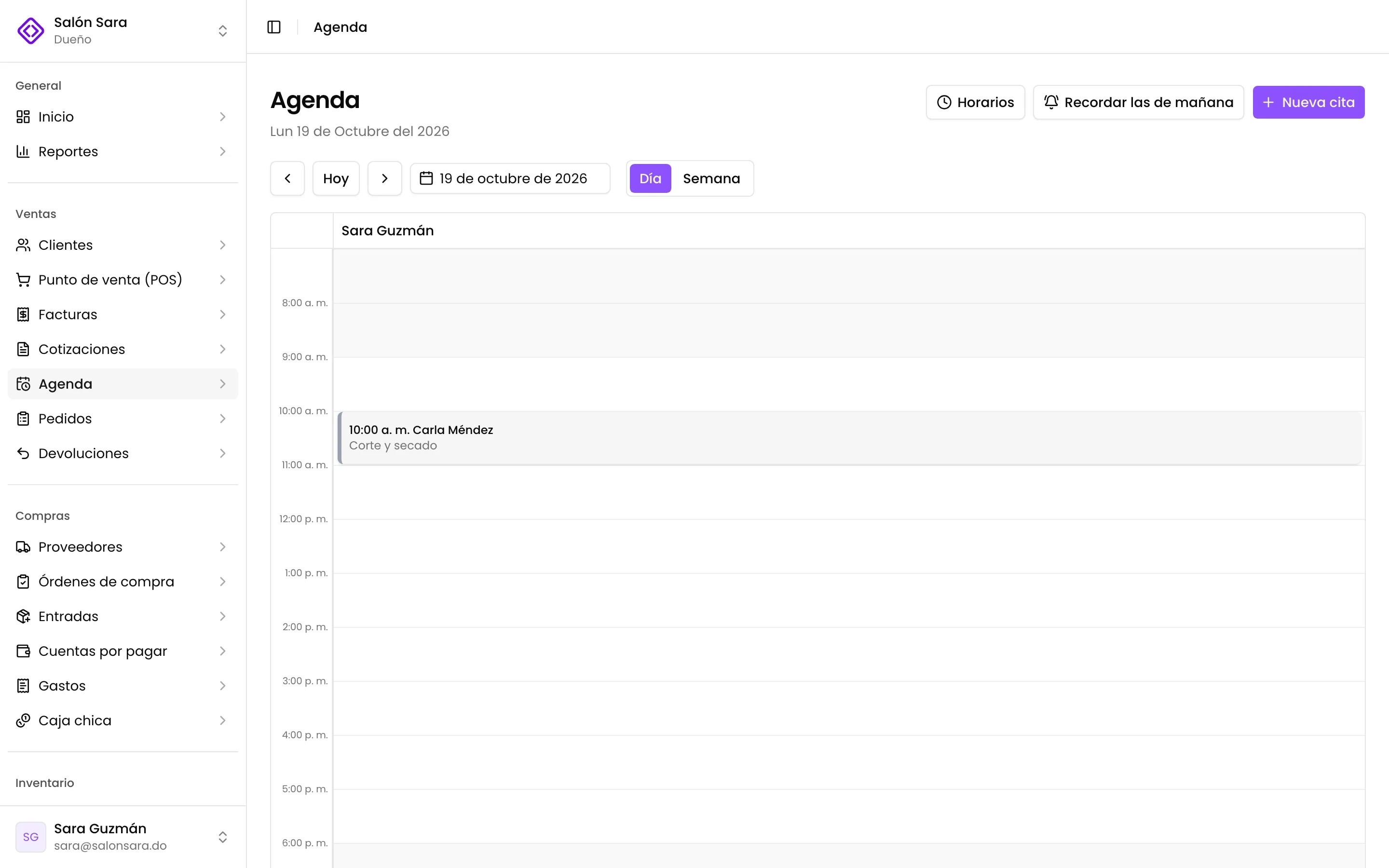Expand the Proveedores chevron
Viewport: 1389px width, 868px height.
[x=223, y=547]
